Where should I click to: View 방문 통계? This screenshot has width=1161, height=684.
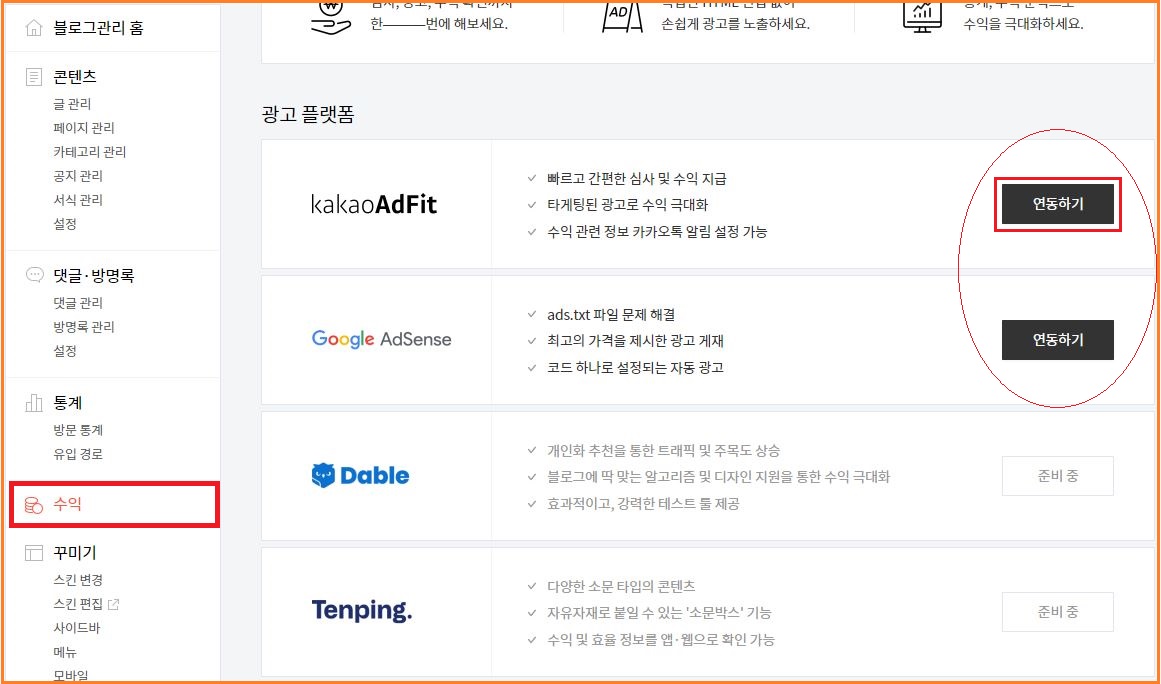point(78,430)
